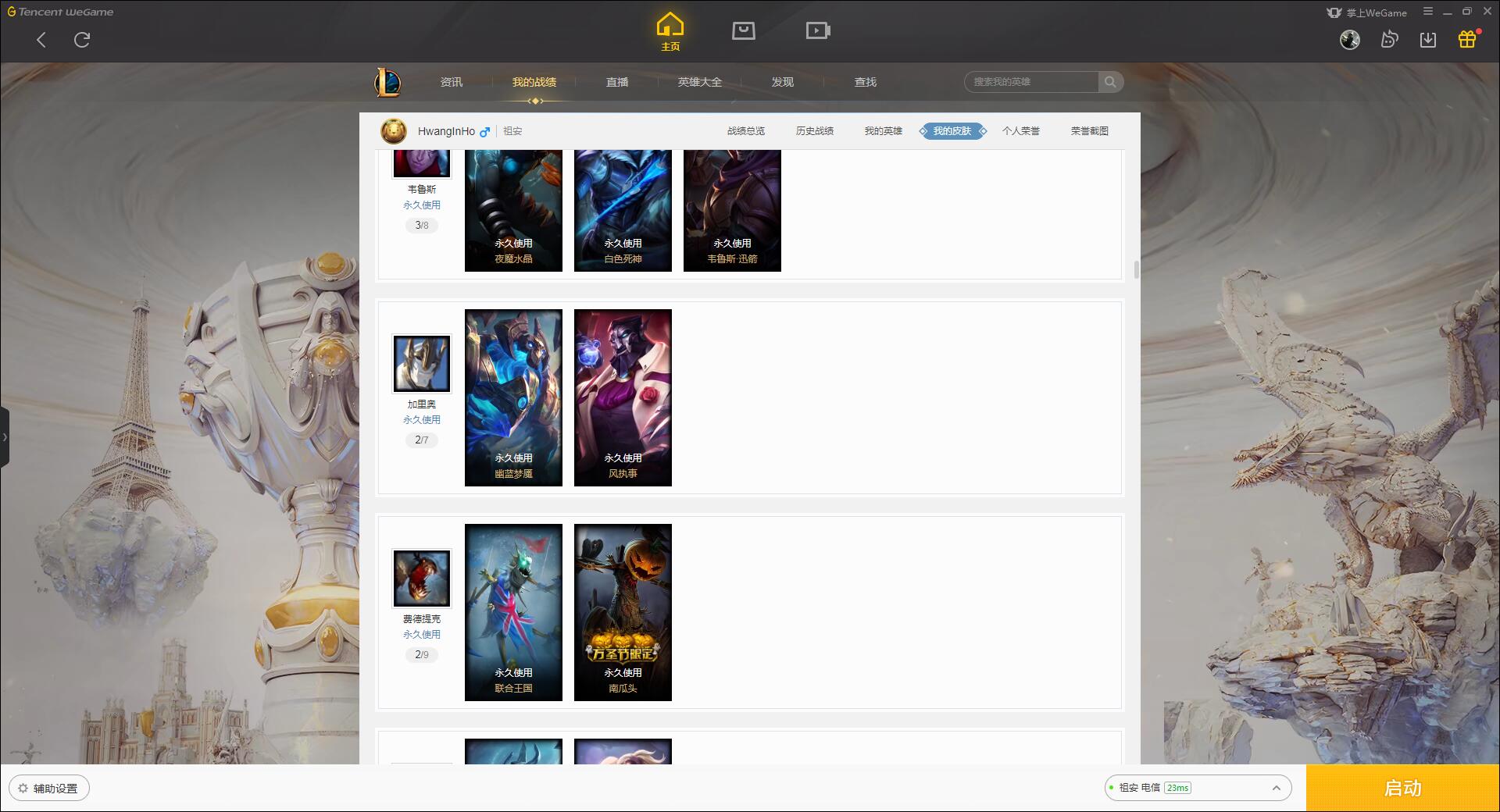Click the skin list scrollbar thumb
1500x812 pixels.
(1136, 270)
